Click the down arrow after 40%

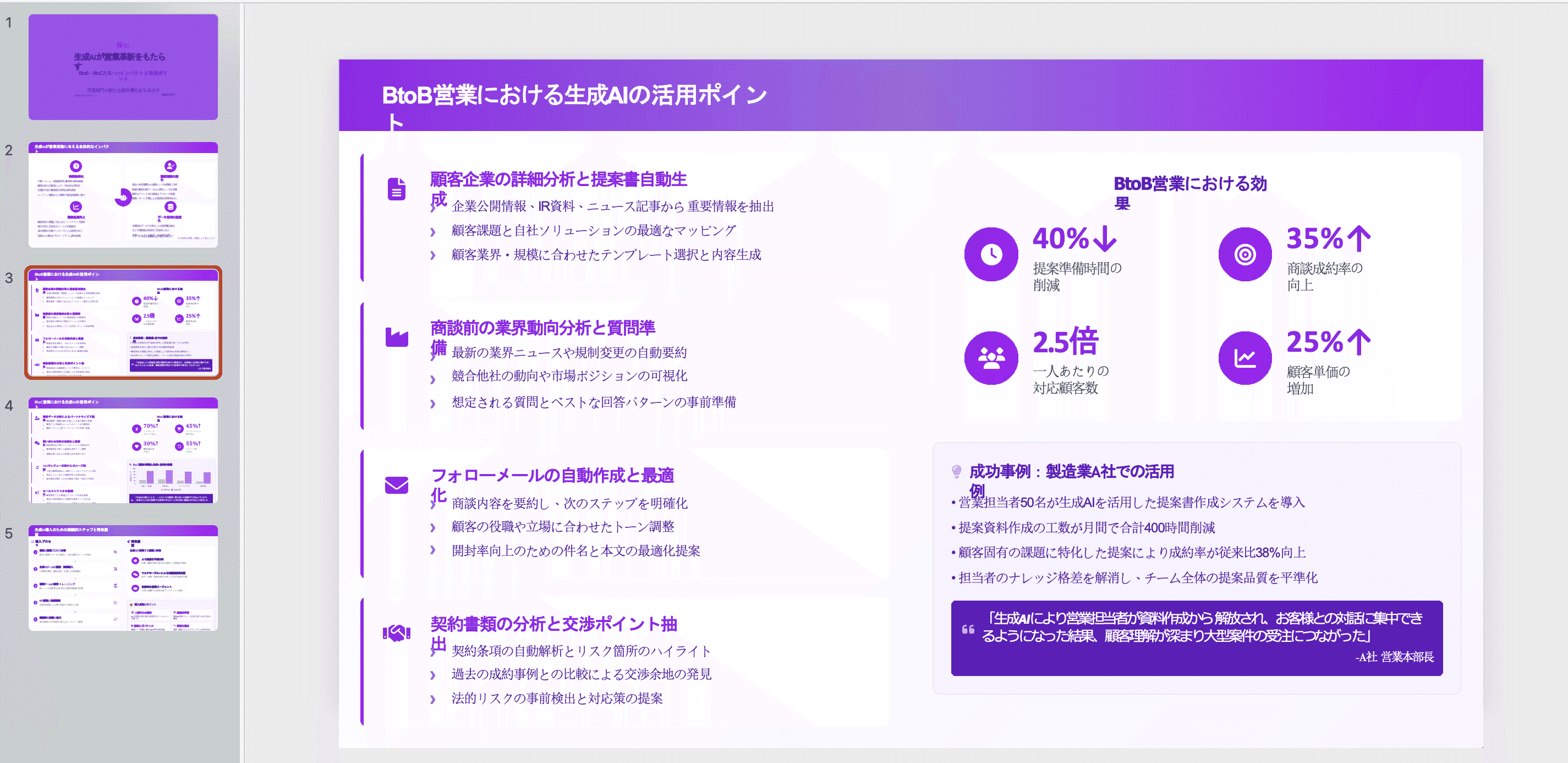[1105, 239]
